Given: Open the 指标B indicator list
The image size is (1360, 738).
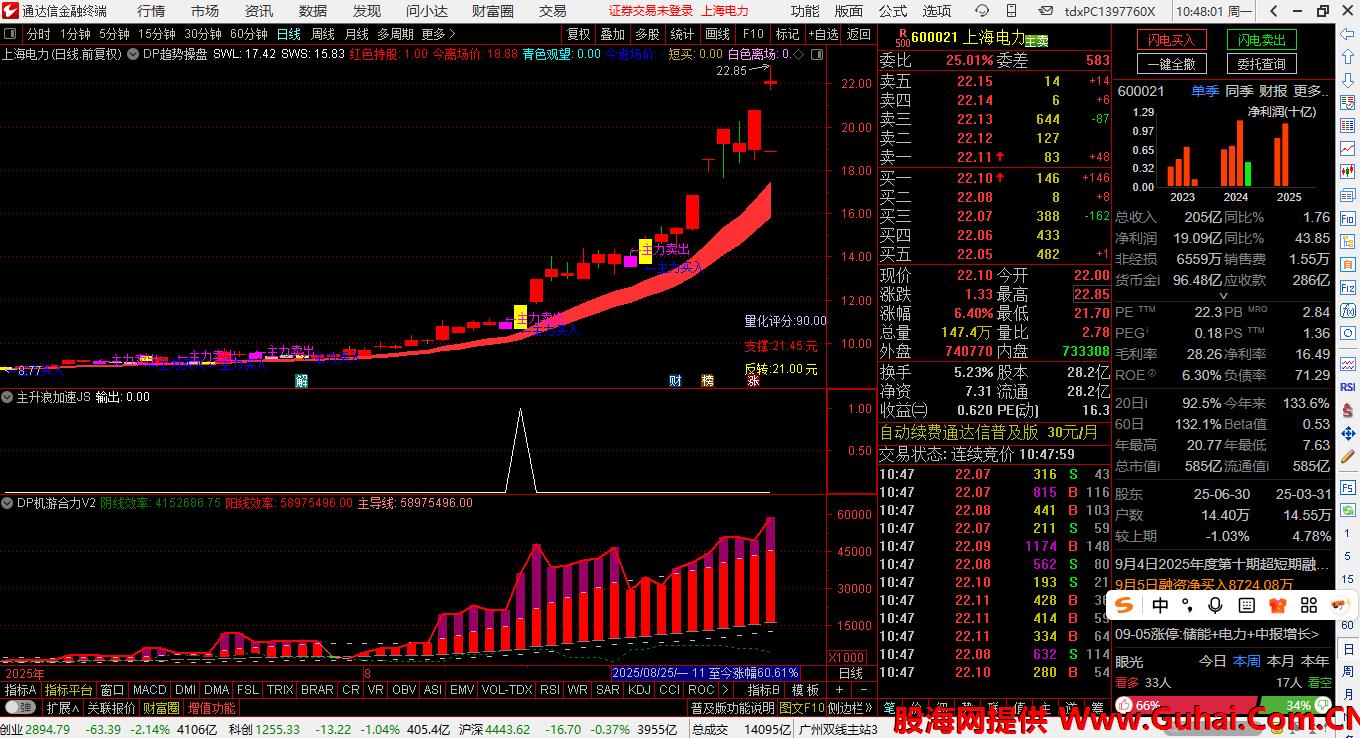Looking at the screenshot, I should point(766,690).
